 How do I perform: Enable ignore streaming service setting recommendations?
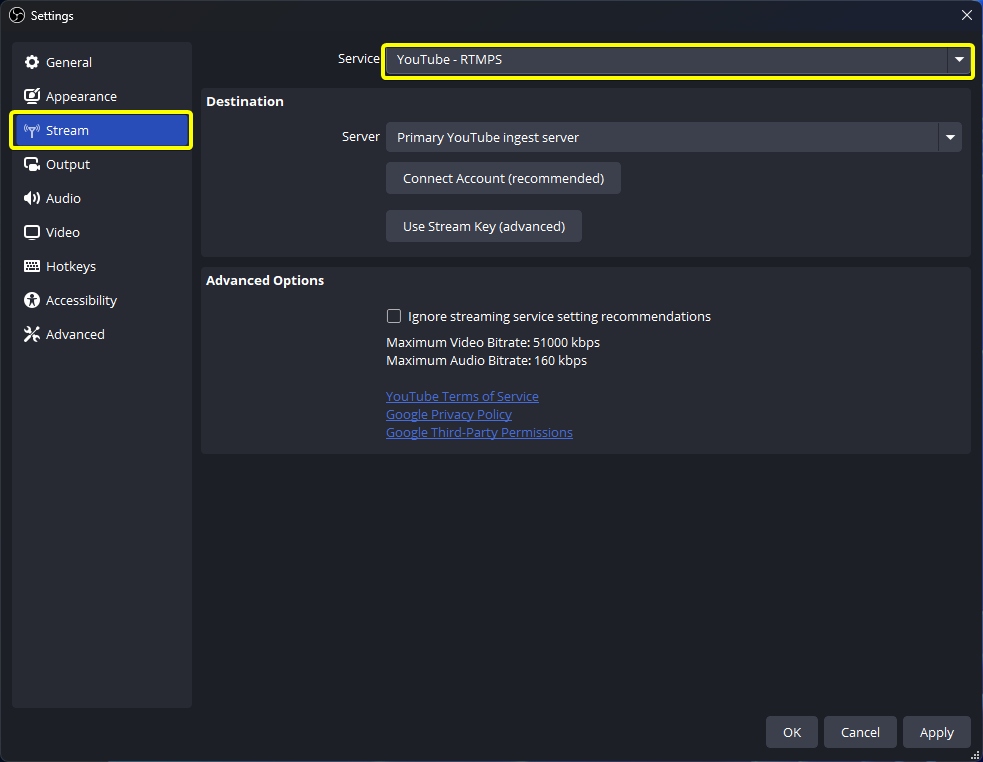394,316
